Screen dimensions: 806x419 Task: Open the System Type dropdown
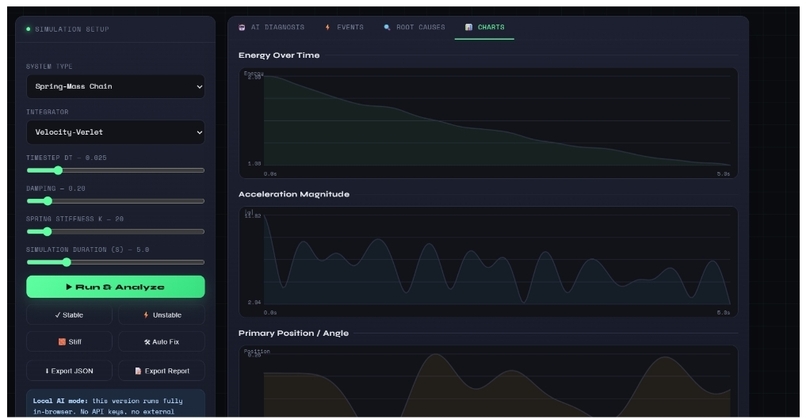[x=115, y=86]
